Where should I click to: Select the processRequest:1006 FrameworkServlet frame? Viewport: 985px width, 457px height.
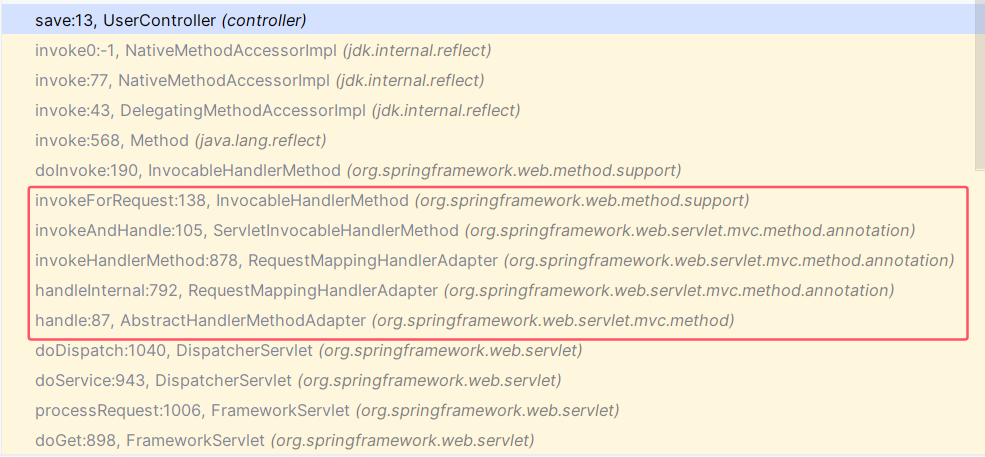pyautogui.click(x=192, y=410)
